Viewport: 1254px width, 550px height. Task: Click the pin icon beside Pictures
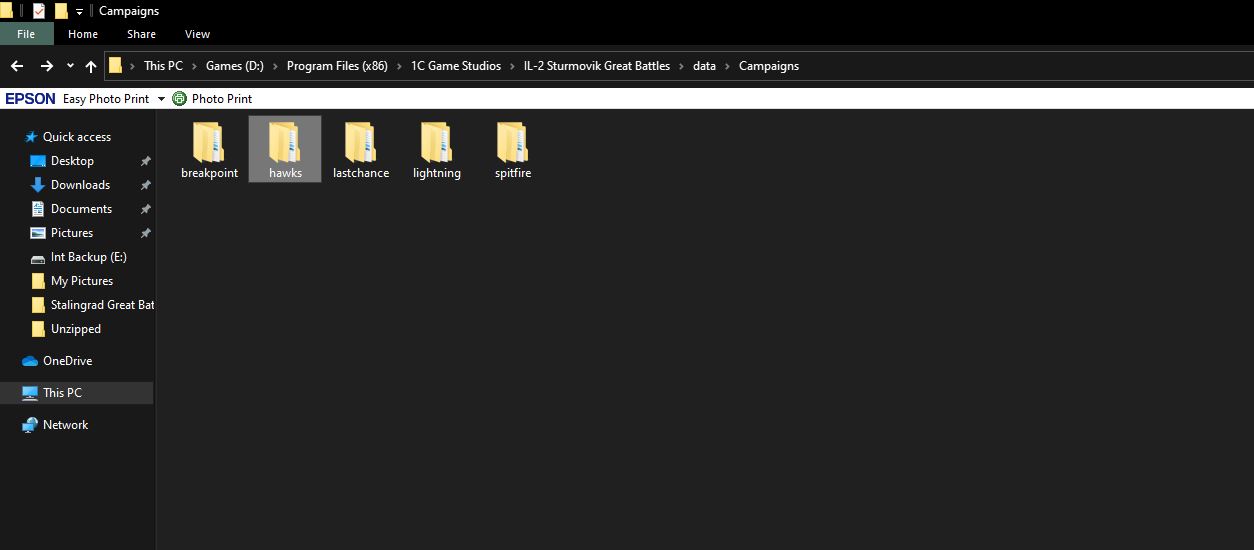pyautogui.click(x=145, y=233)
